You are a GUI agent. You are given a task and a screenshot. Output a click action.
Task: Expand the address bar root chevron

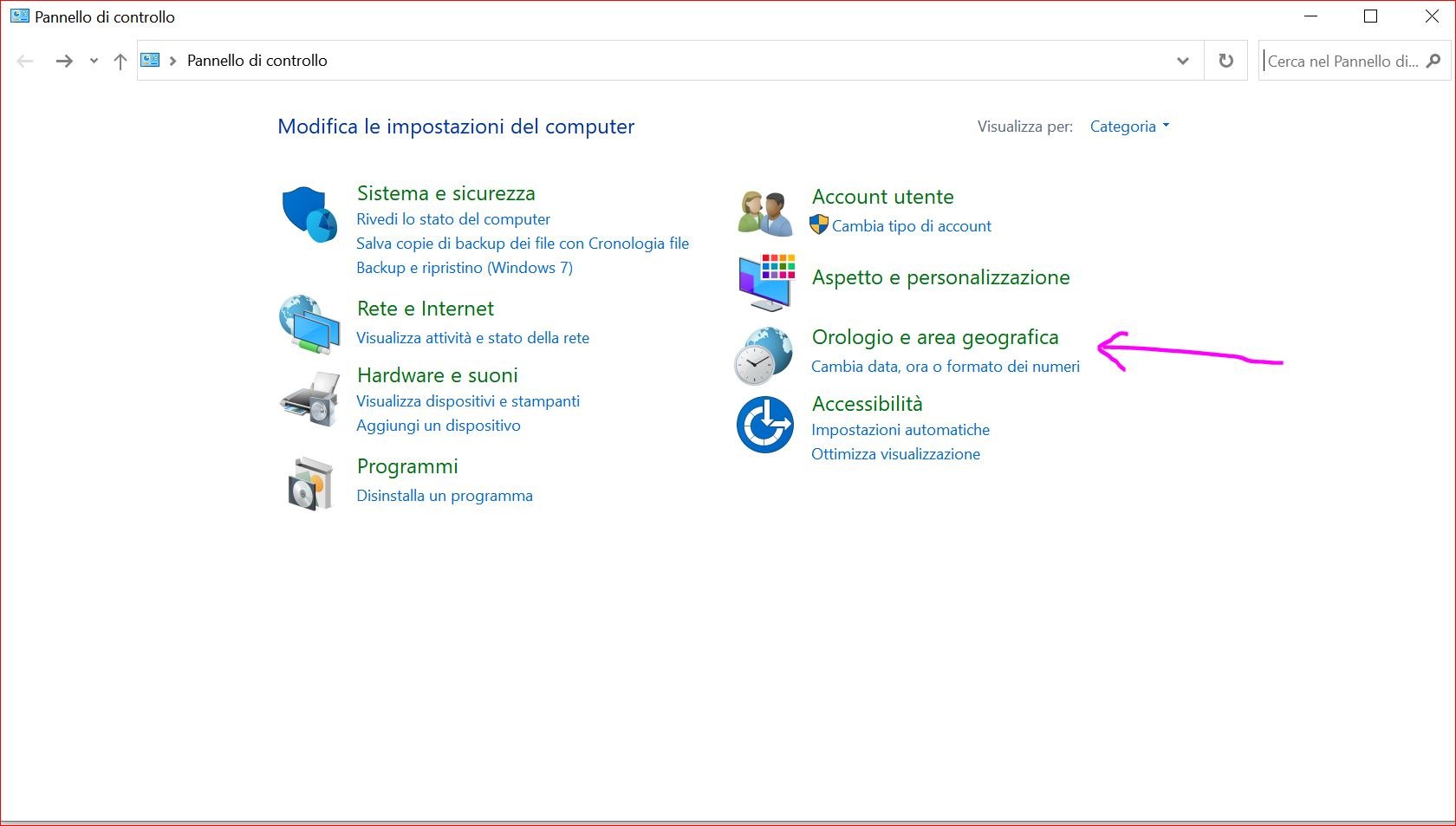(172, 61)
